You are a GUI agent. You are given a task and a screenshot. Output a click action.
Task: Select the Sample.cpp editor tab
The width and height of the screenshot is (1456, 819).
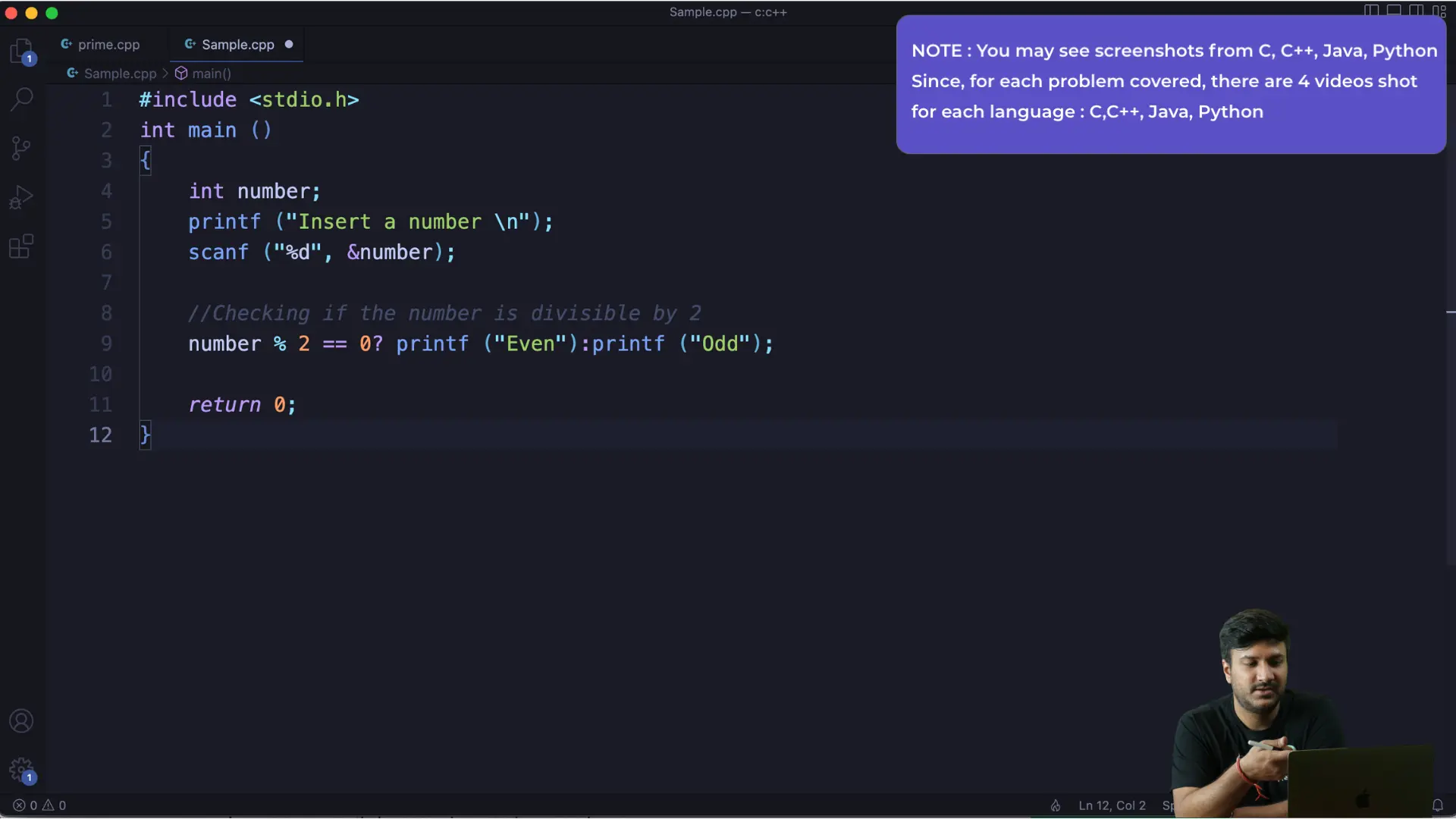click(x=237, y=45)
